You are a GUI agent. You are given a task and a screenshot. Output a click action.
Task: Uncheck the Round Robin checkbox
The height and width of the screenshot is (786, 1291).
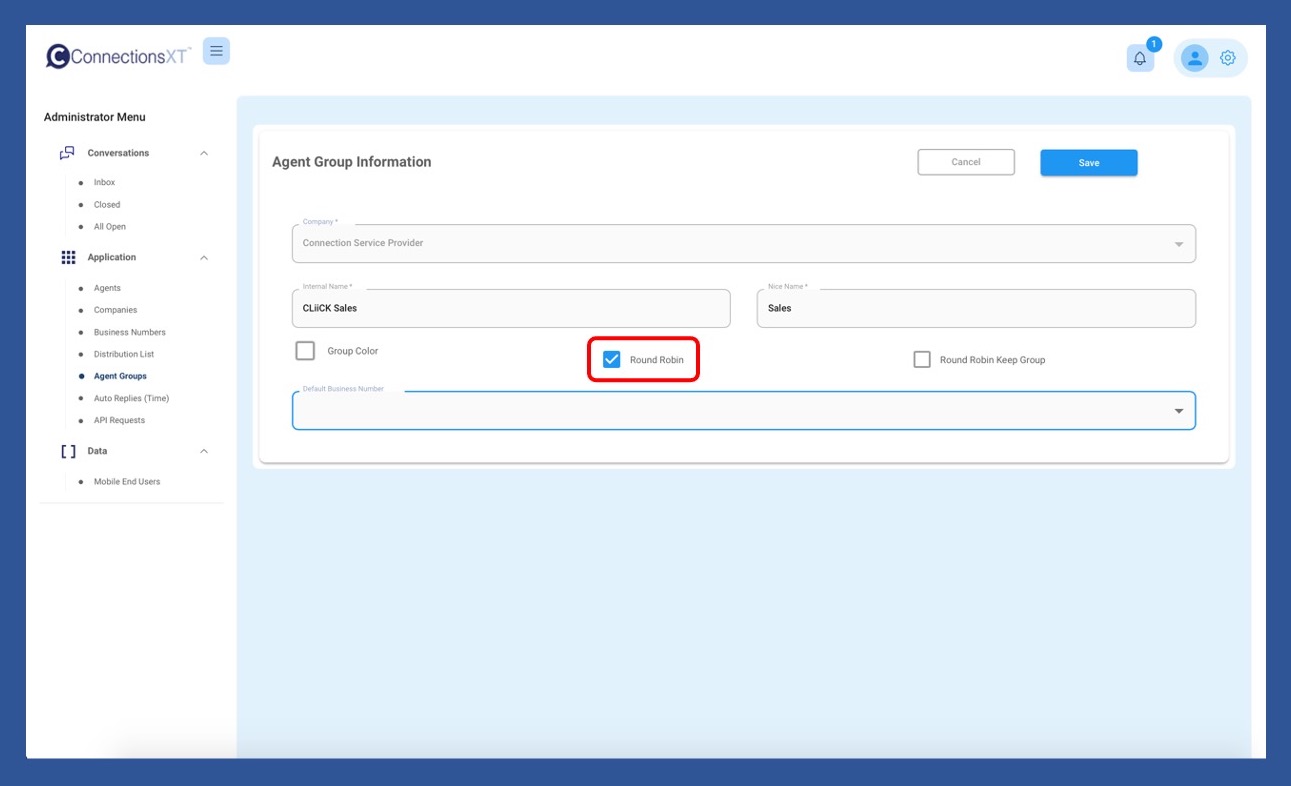click(612, 360)
